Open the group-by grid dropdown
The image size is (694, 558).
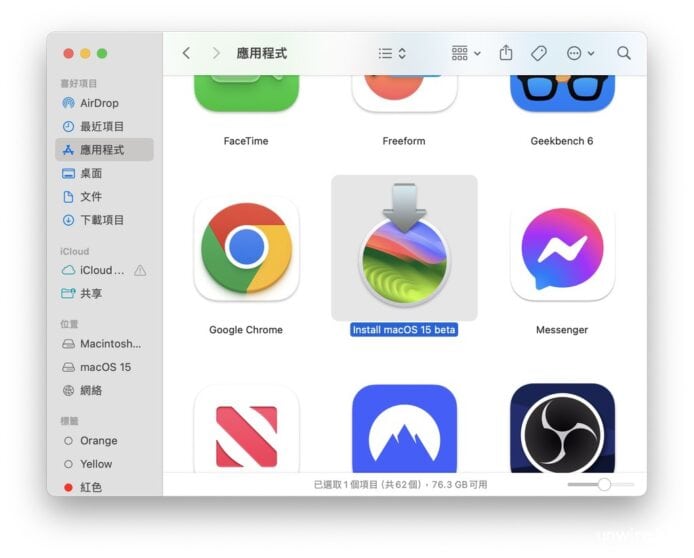pyautogui.click(x=465, y=53)
